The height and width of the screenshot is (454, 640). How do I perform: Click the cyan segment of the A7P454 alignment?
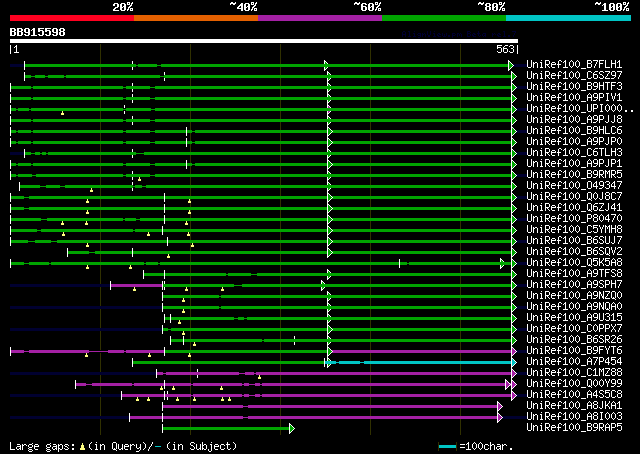420,363
